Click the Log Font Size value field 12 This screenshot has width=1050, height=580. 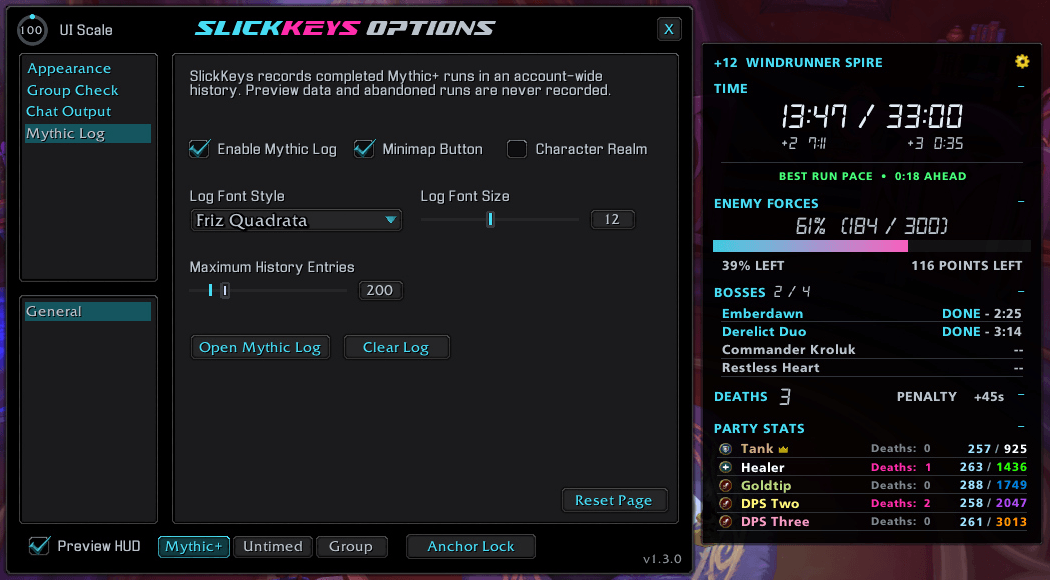[x=612, y=219]
